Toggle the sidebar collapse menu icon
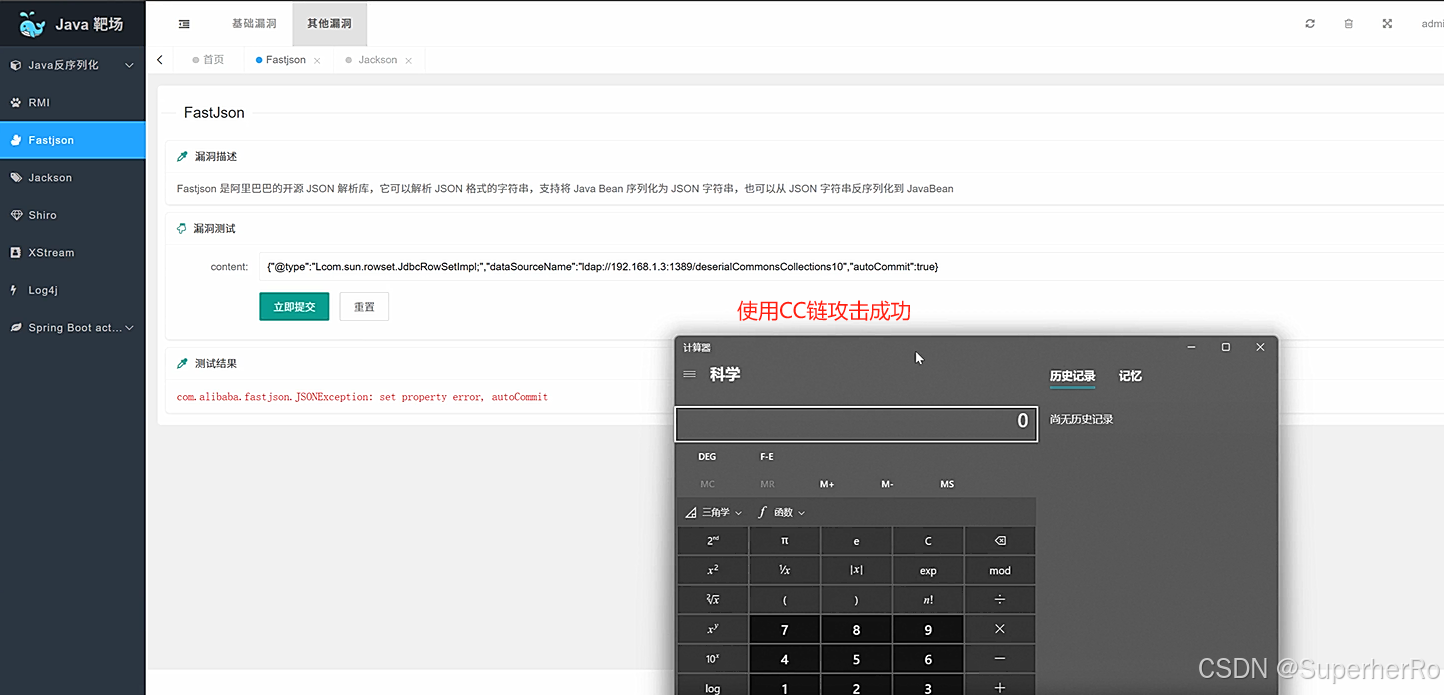The image size is (1444, 695). pos(184,24)
